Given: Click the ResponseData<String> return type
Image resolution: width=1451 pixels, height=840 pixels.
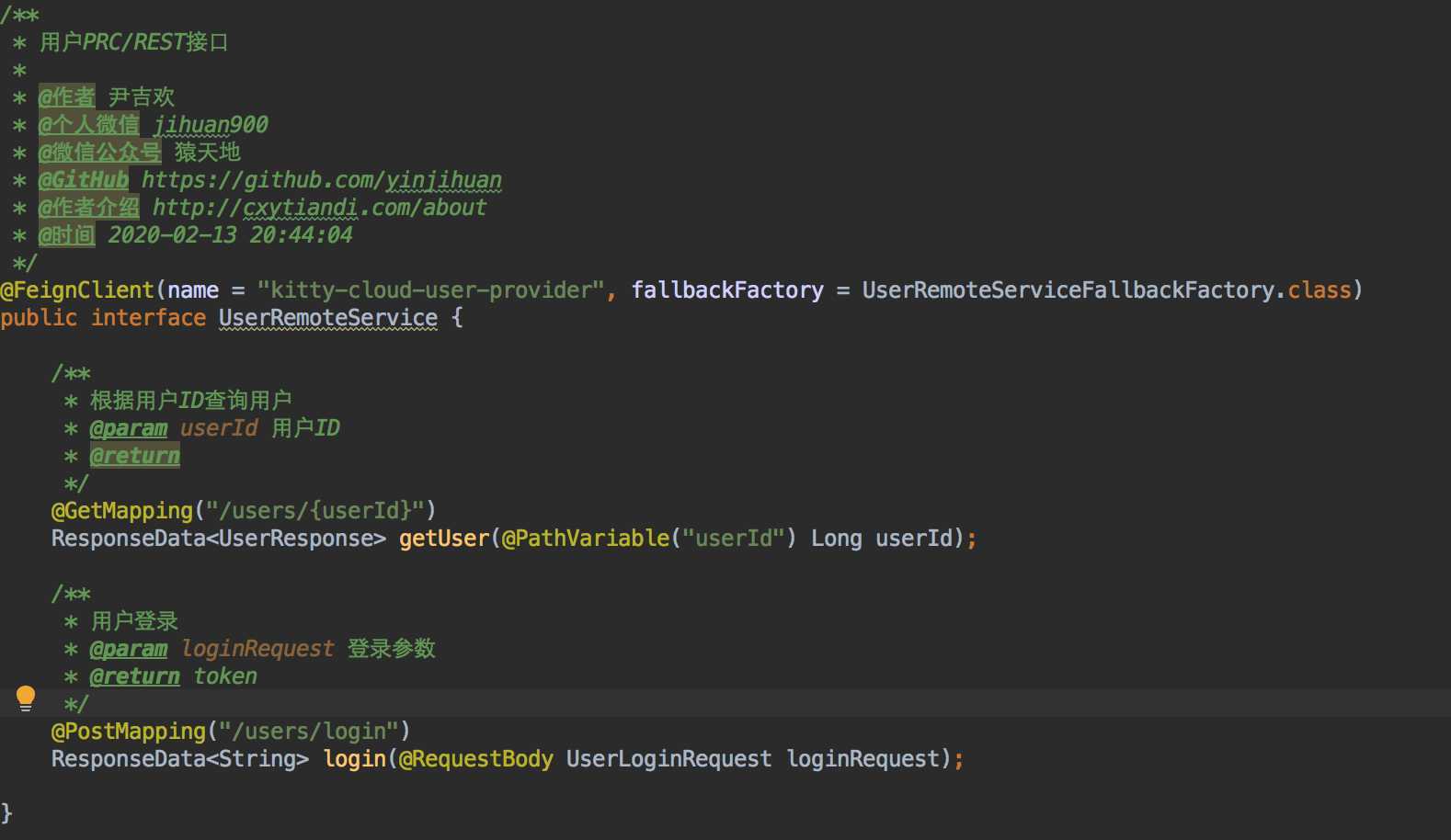Looking at the screenshot, I should 180,759.
